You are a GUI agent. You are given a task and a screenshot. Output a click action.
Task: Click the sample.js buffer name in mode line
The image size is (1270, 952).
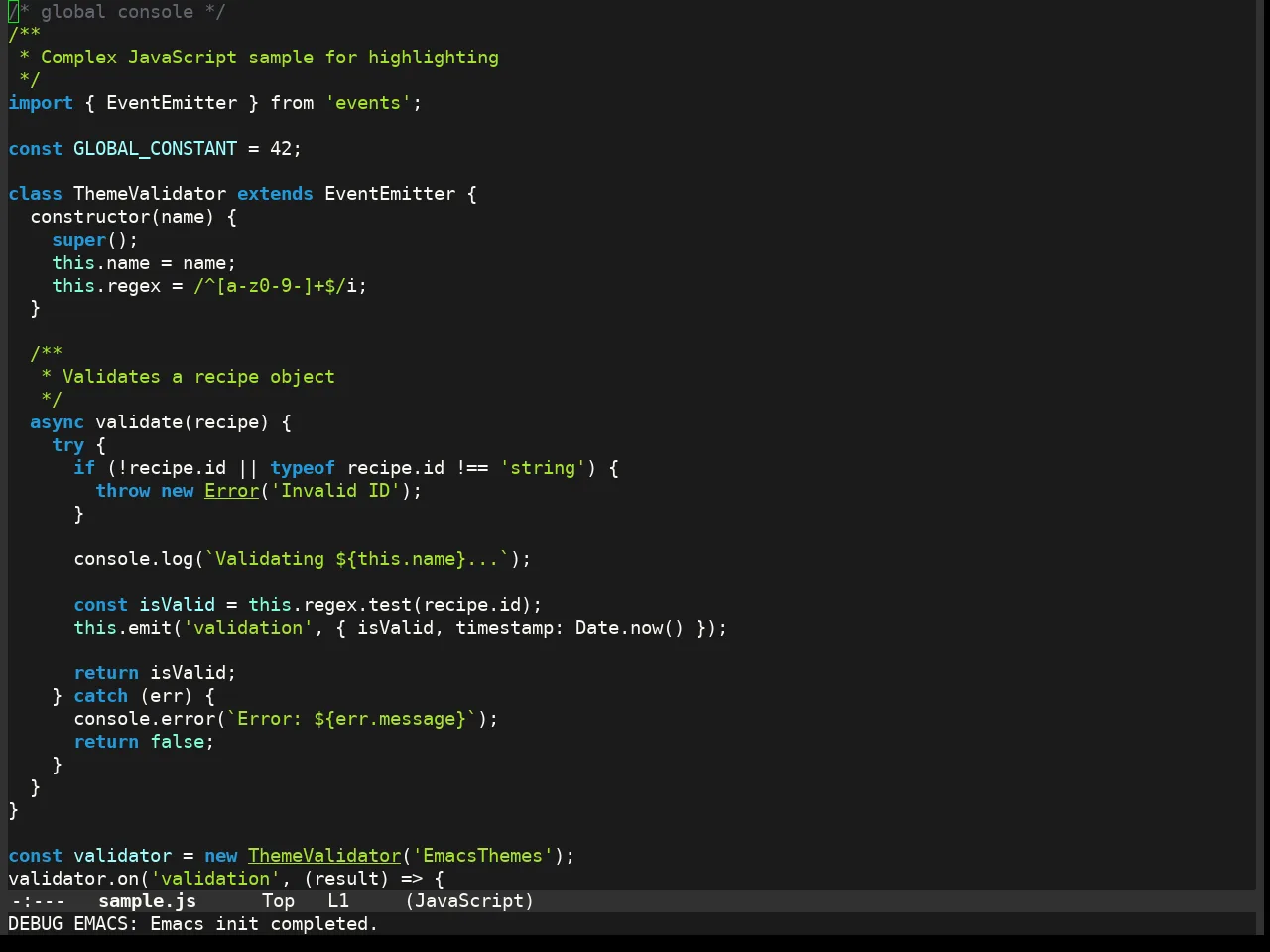pyautogui.click(x=147, y=901)
